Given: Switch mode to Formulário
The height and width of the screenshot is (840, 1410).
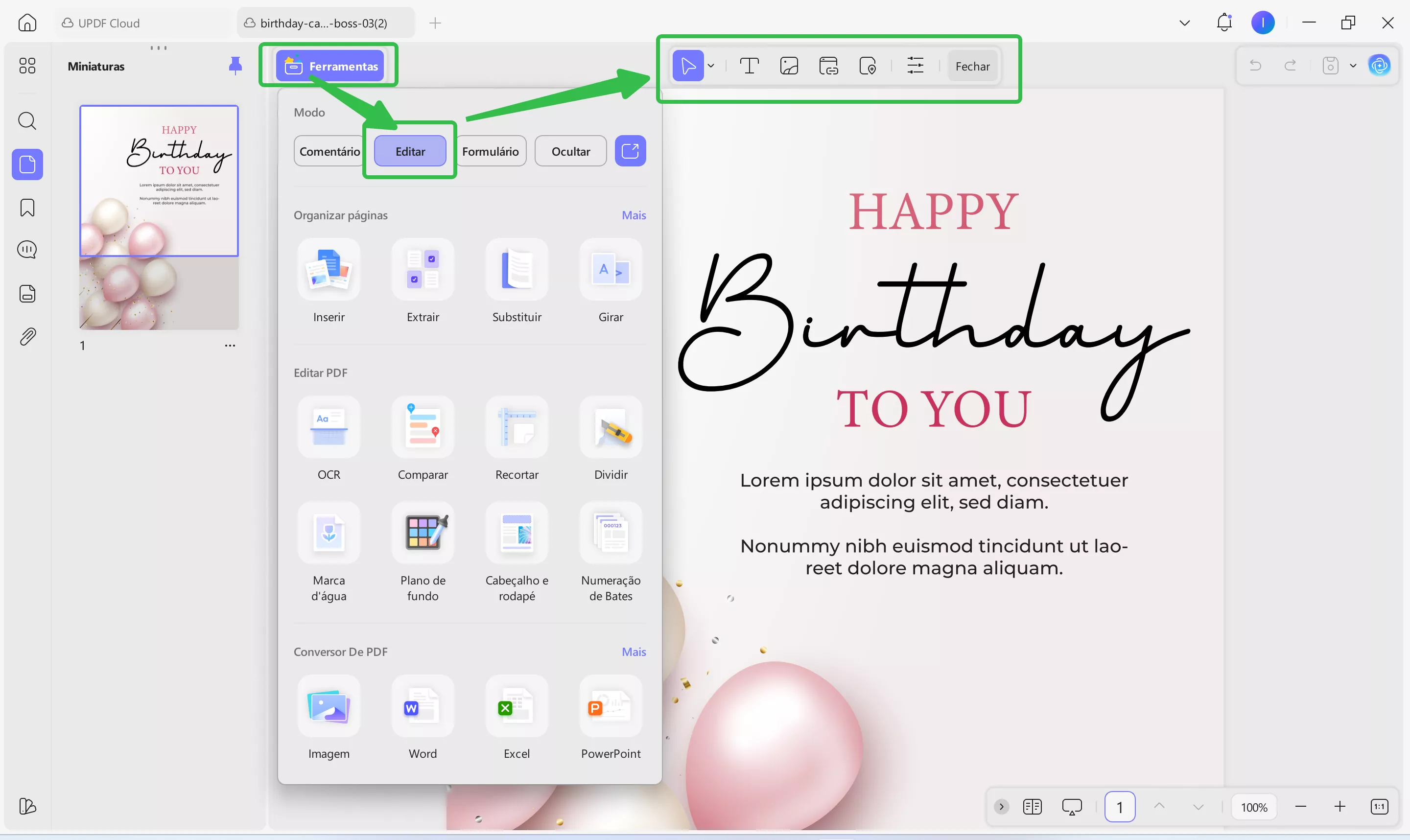Looking at the screenshot, I should (490, 151).
